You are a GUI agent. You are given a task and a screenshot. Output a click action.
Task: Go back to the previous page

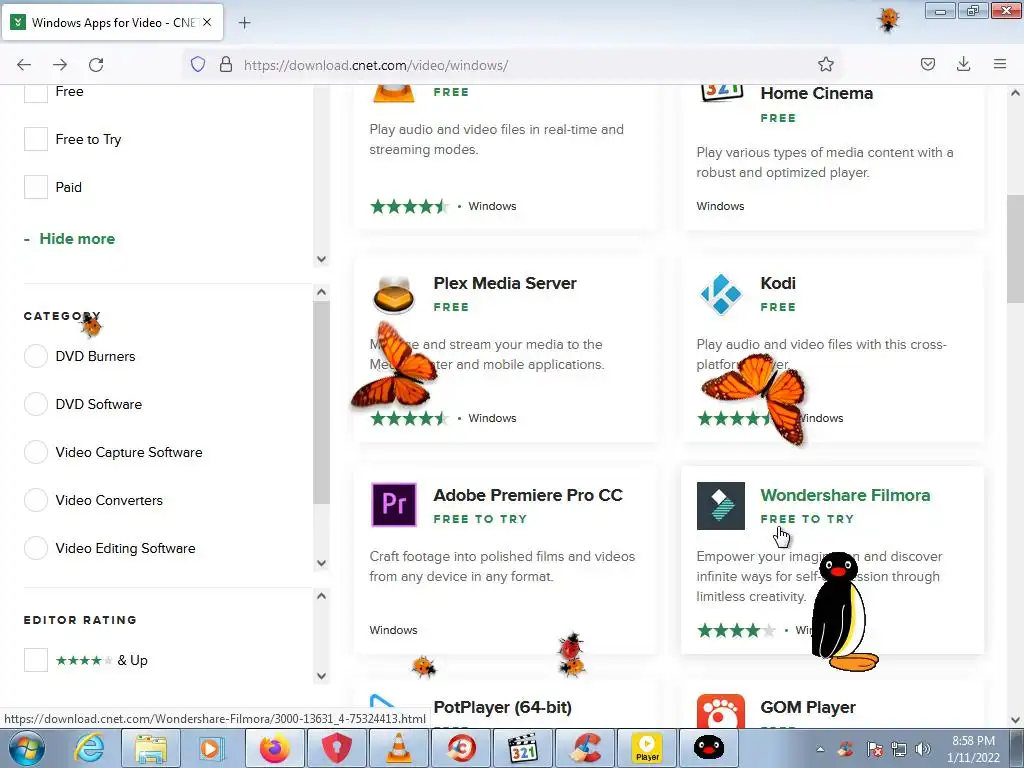point(24,65)
